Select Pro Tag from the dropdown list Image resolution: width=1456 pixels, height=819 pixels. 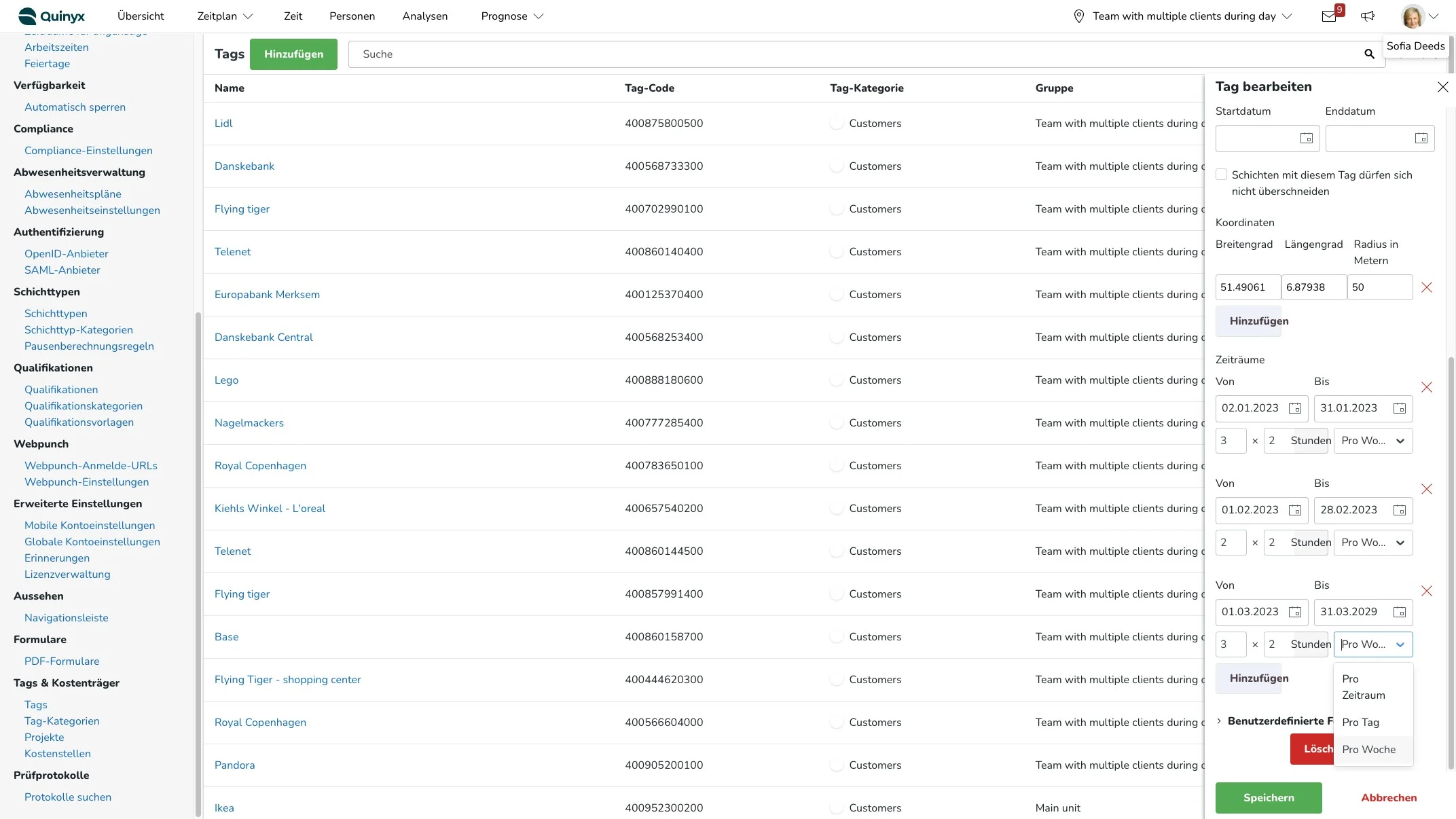pyautogui.click(x=1360, y=723)
